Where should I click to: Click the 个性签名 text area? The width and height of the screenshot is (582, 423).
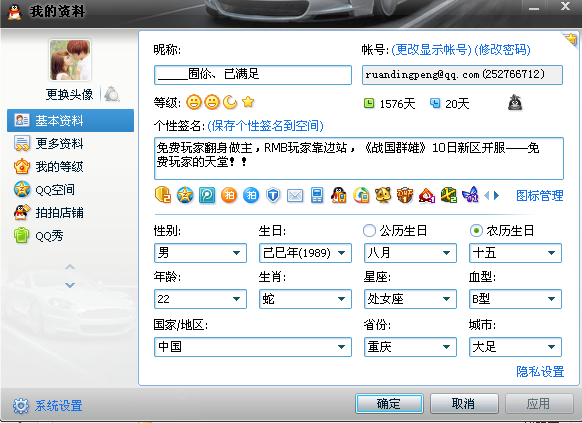(359, 158)
